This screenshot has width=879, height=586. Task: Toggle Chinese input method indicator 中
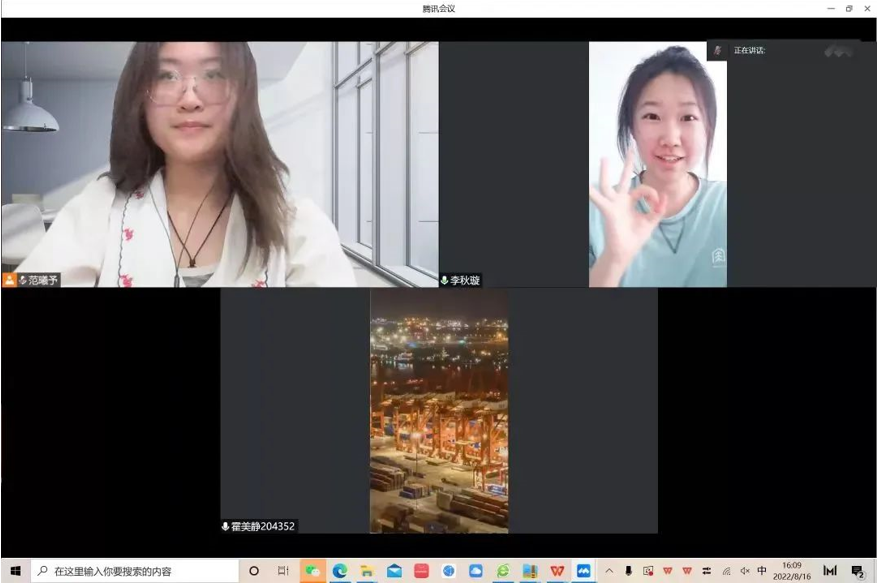[762, 571]
